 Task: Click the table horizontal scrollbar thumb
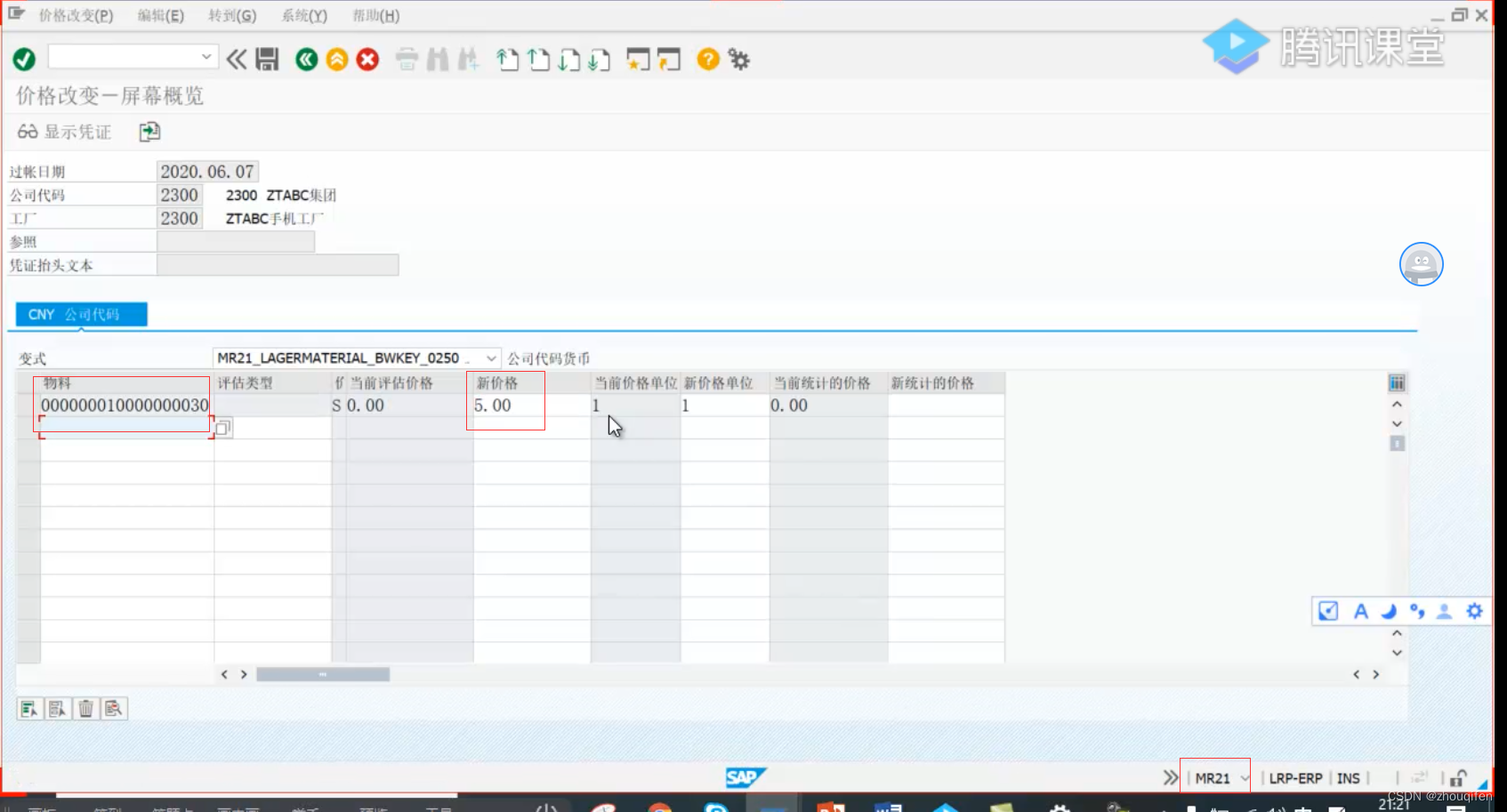tap(323, 675)
